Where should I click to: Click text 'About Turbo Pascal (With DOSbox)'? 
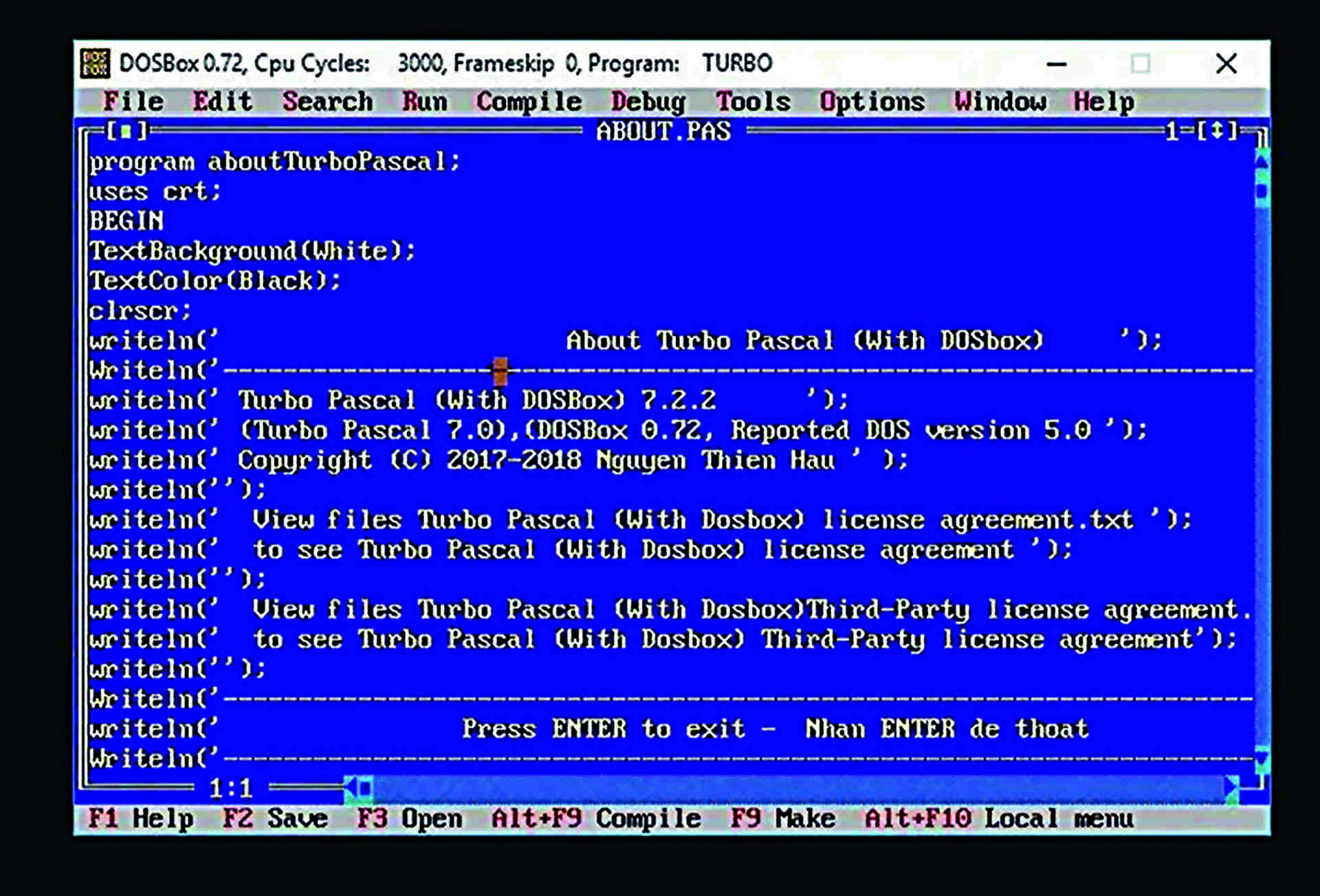point(805,341)
